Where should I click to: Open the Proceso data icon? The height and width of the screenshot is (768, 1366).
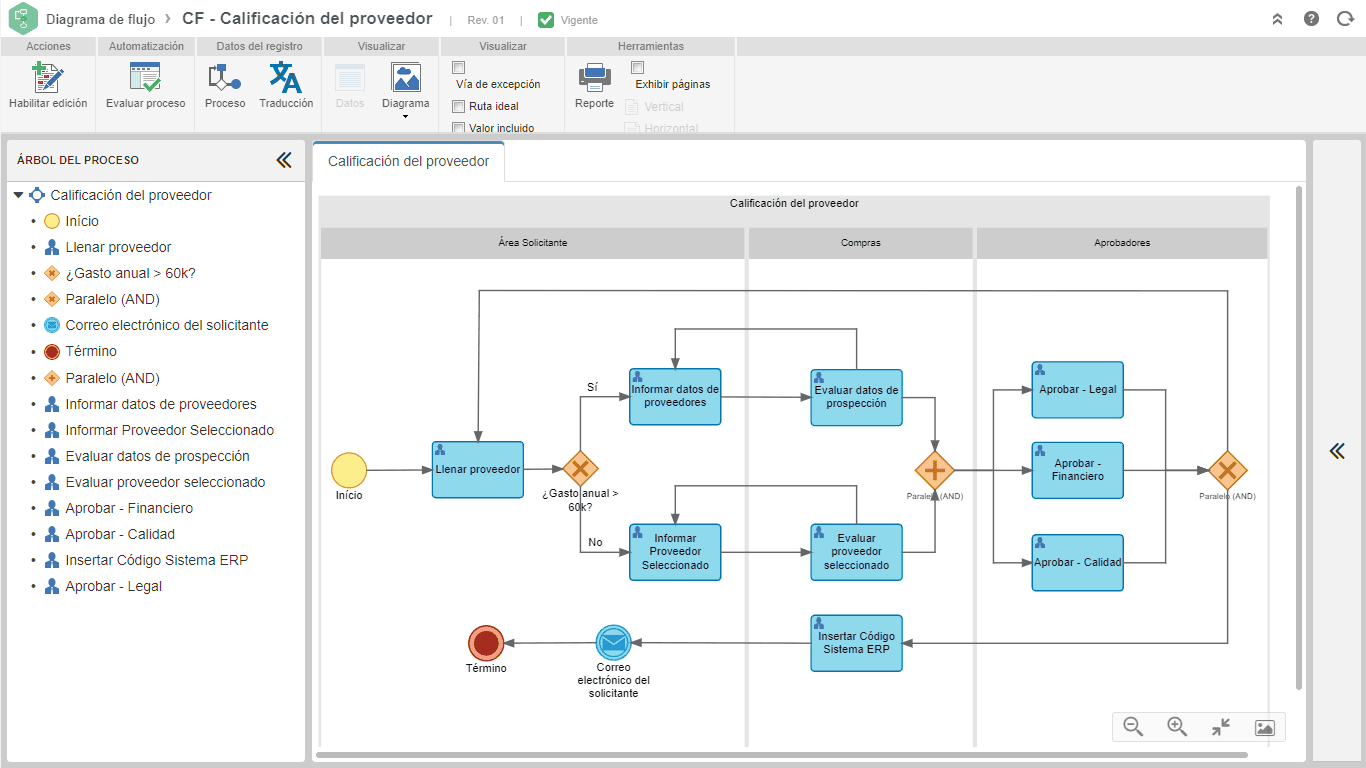[x=225, y=78]
